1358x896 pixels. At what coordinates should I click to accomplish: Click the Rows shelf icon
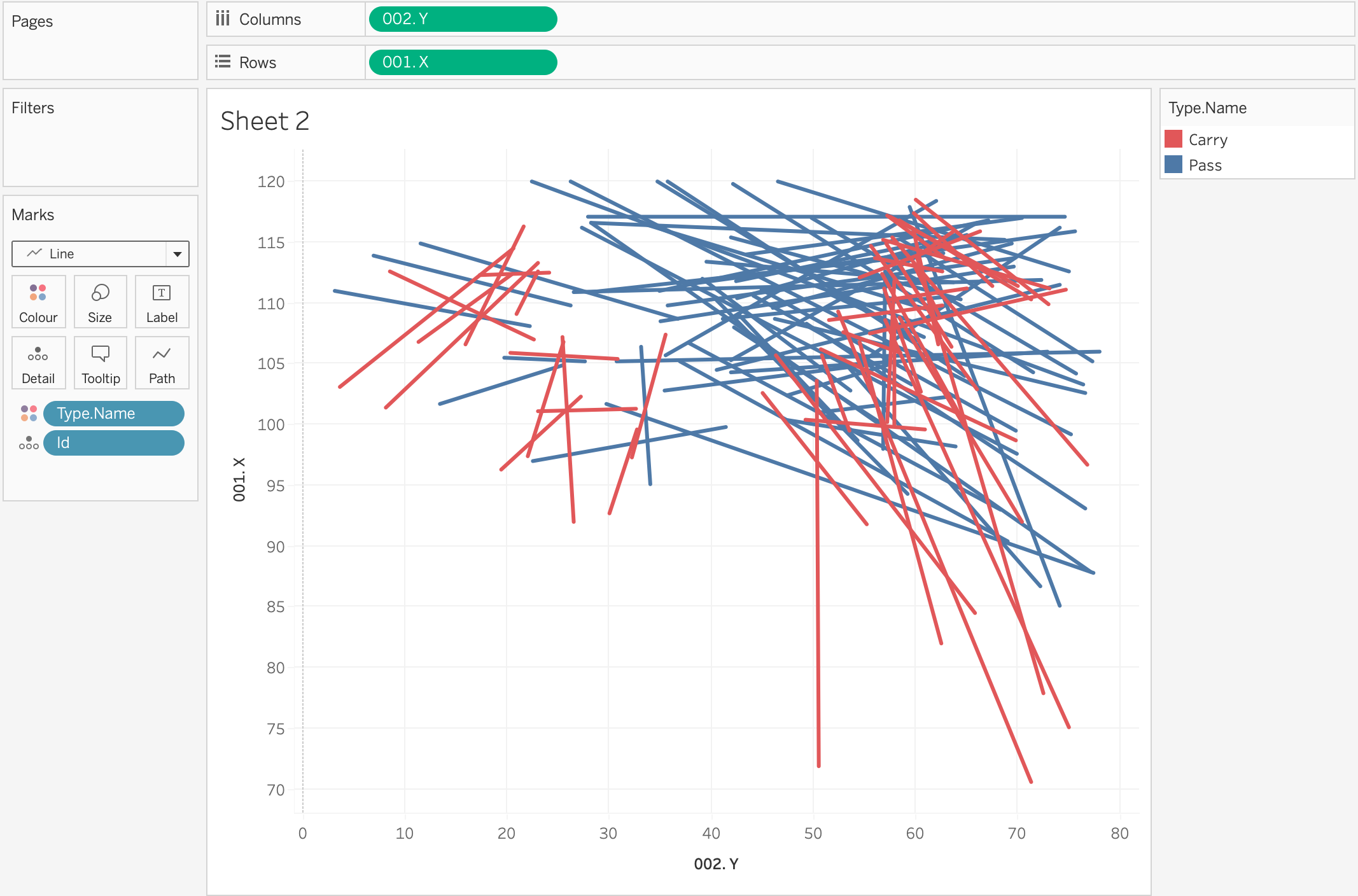(223, 62)
